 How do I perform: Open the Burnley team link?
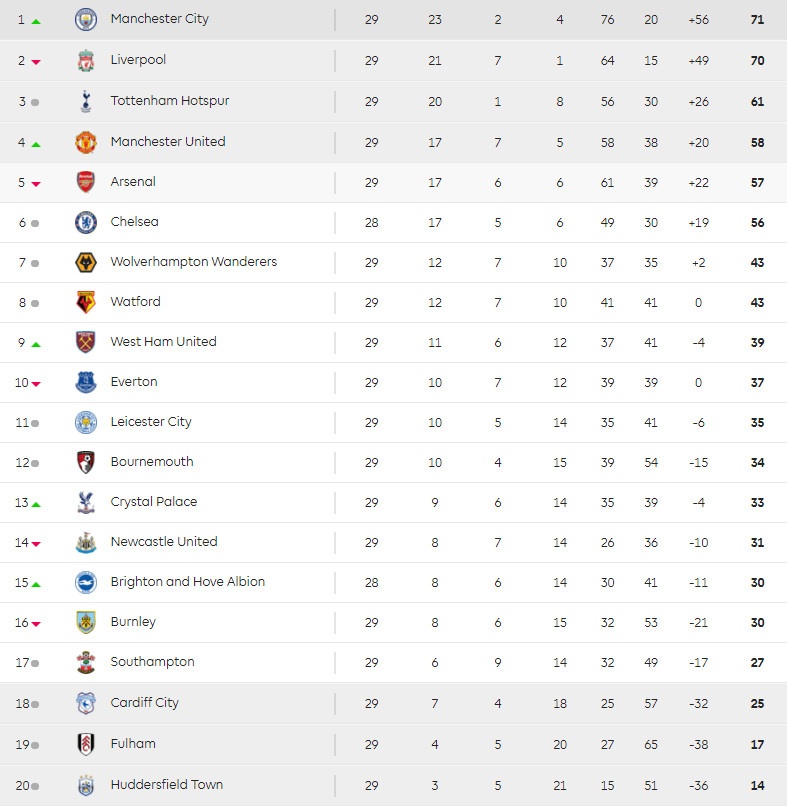[133, 622]
